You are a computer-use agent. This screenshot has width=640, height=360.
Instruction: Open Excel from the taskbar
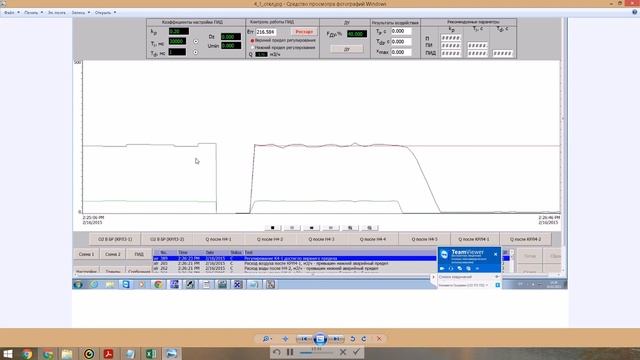point(151,354)
